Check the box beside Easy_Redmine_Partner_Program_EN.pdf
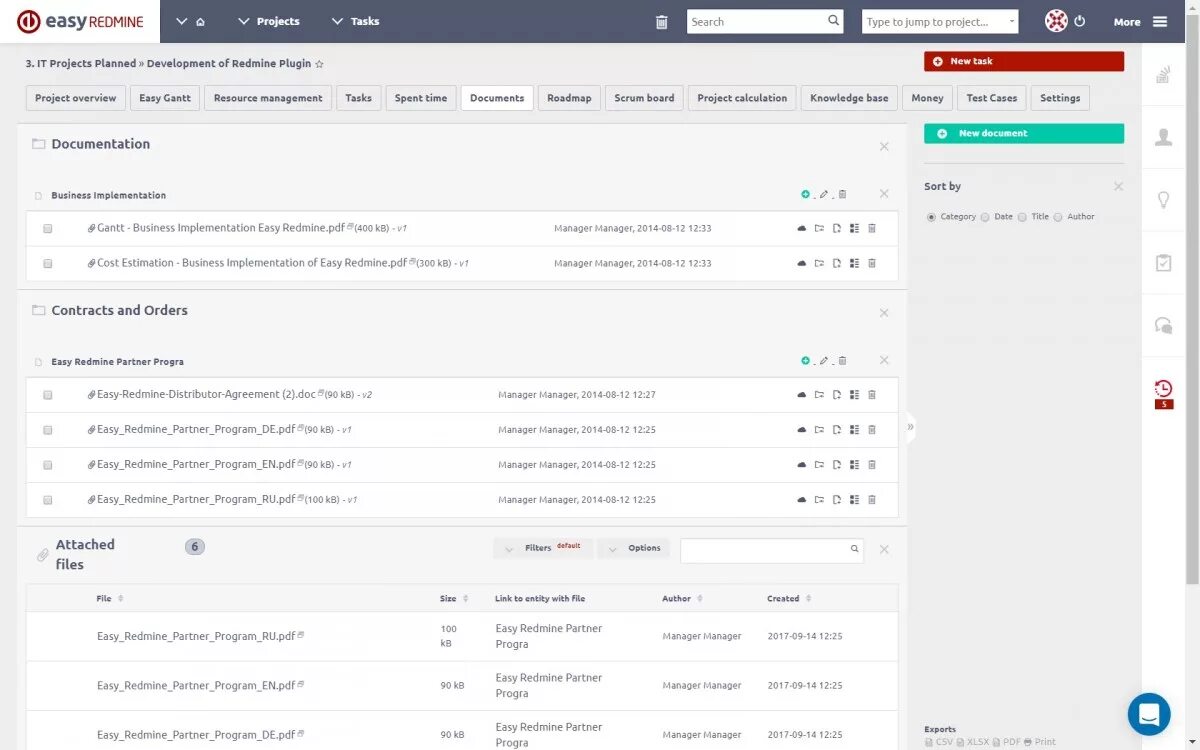The image size is (1200, 750). pos(47,464)
